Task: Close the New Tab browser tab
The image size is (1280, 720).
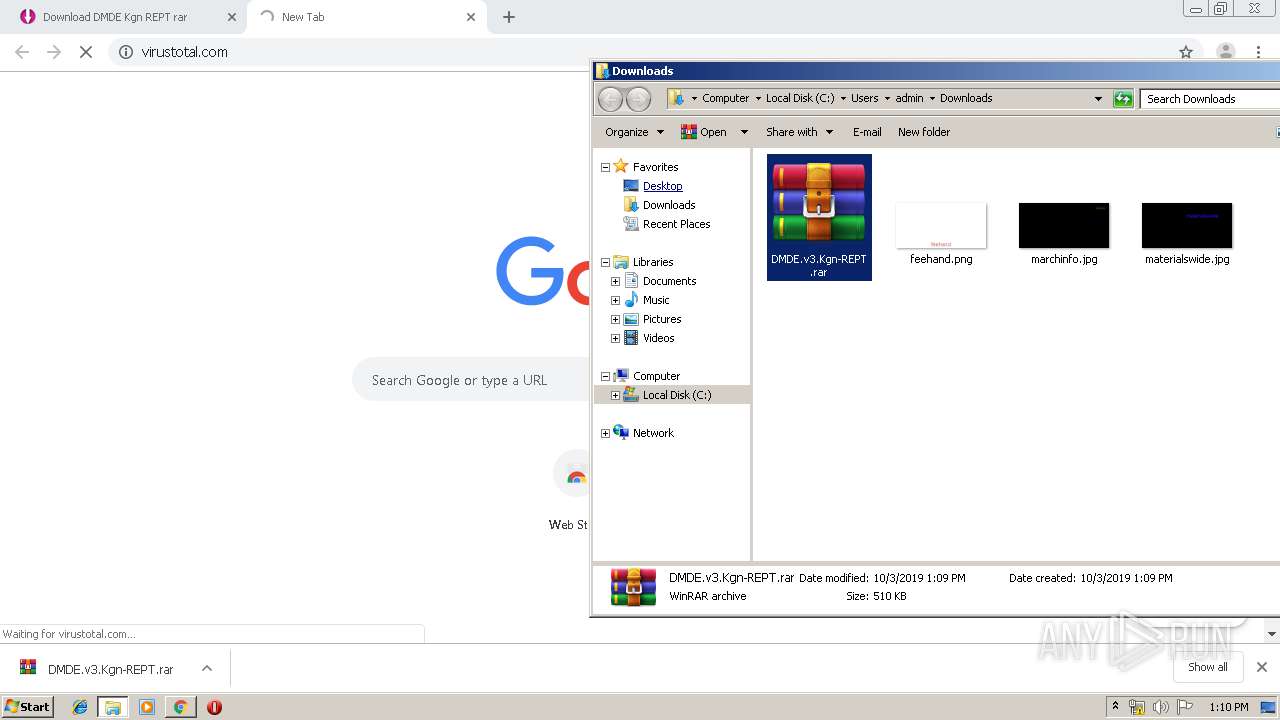Action: click(x=471, y=17)
